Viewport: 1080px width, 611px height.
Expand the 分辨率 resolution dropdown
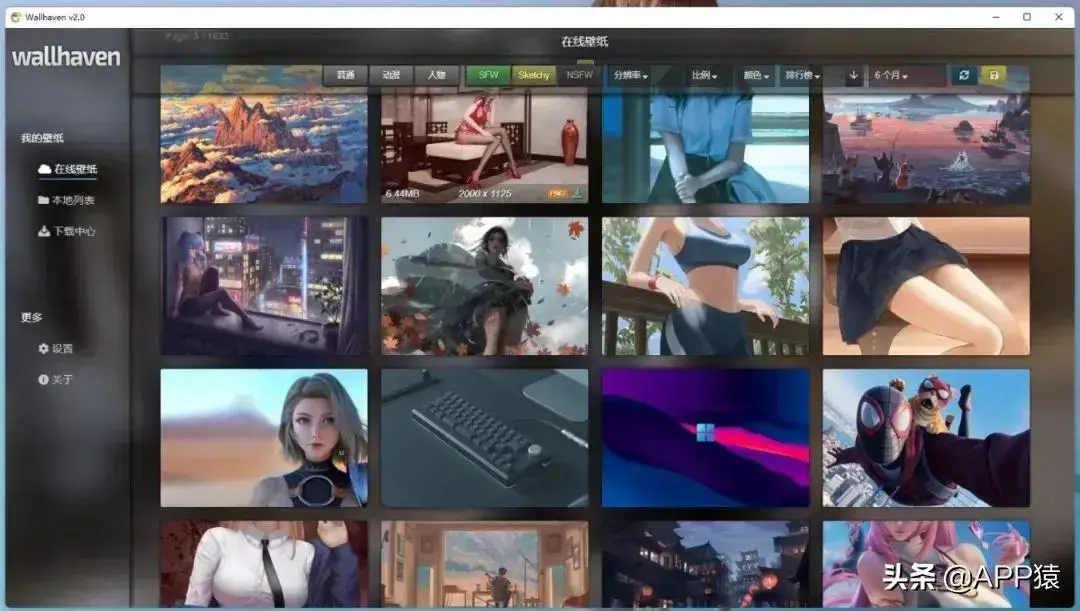click(630, 75)
